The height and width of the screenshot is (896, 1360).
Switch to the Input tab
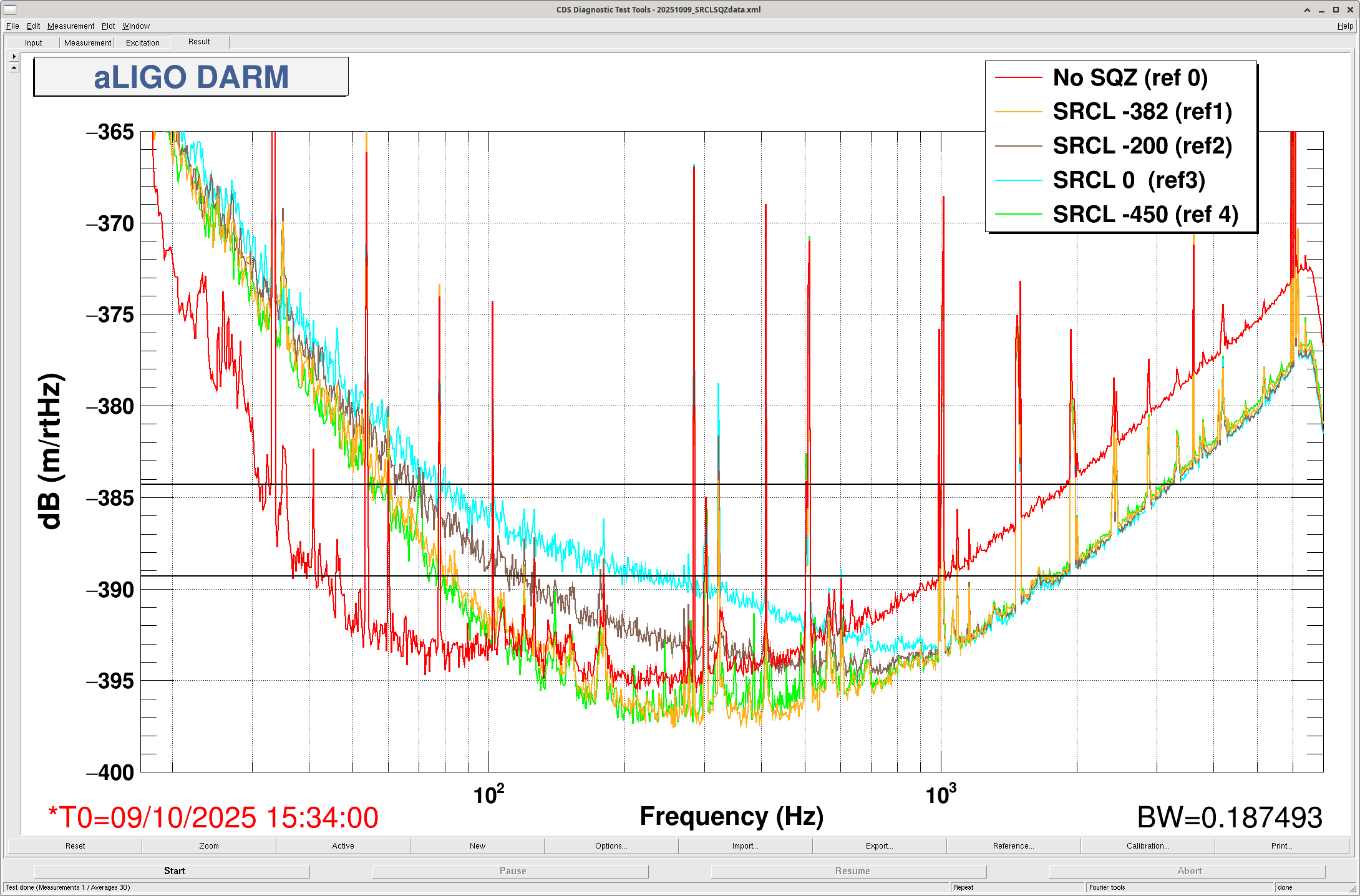click(34, 43)
